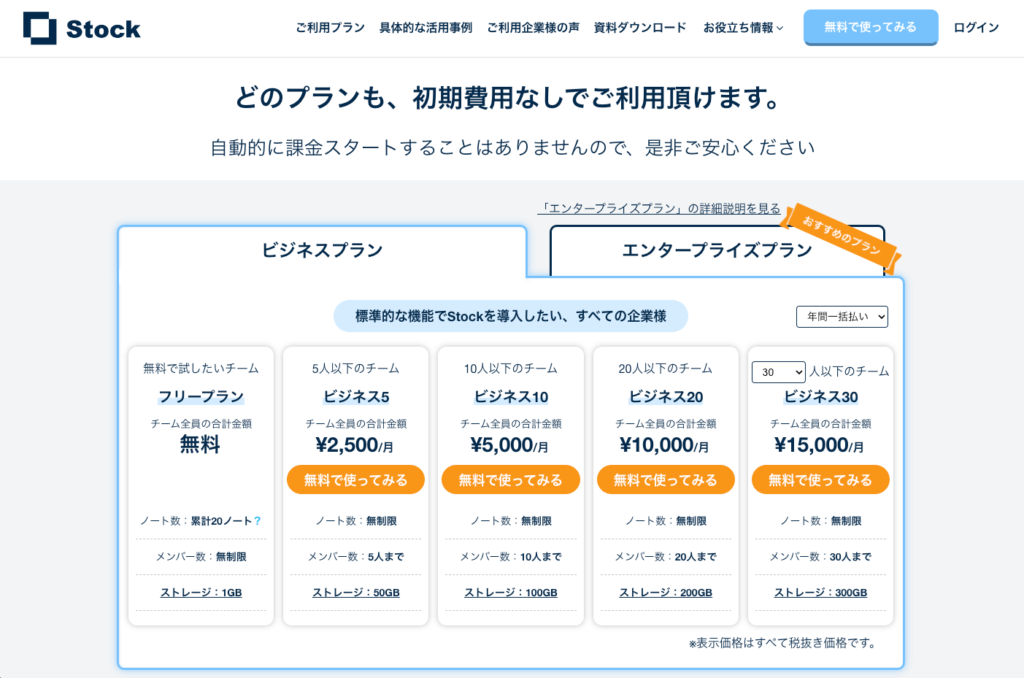Select the ビジネスプラン tab
1024x678 pixels.
click(x=322, y=251)
